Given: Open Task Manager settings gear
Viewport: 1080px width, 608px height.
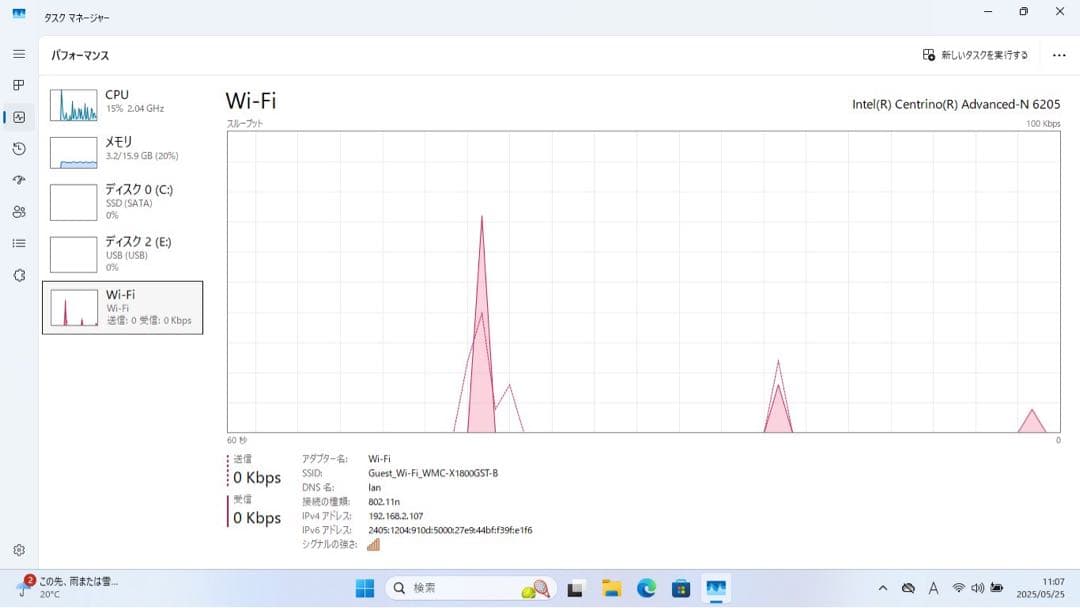Looking at the screenshot, I should [19, 550].
